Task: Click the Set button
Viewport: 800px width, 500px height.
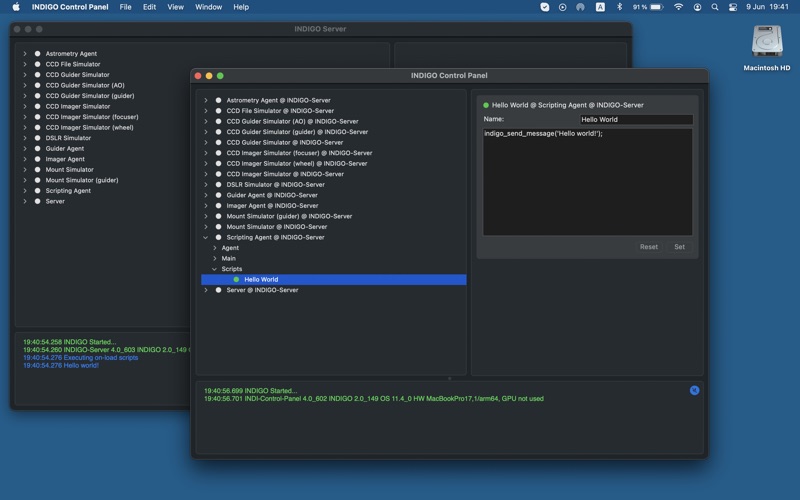Action: (x=679, y=247)
